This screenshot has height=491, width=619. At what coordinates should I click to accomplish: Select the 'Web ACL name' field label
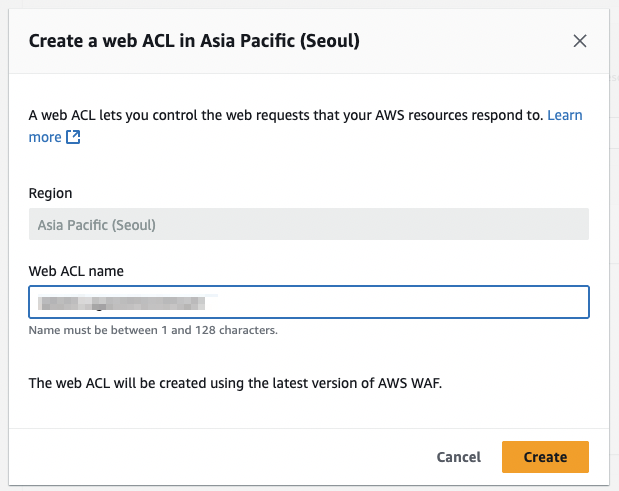tap(76, 271)
